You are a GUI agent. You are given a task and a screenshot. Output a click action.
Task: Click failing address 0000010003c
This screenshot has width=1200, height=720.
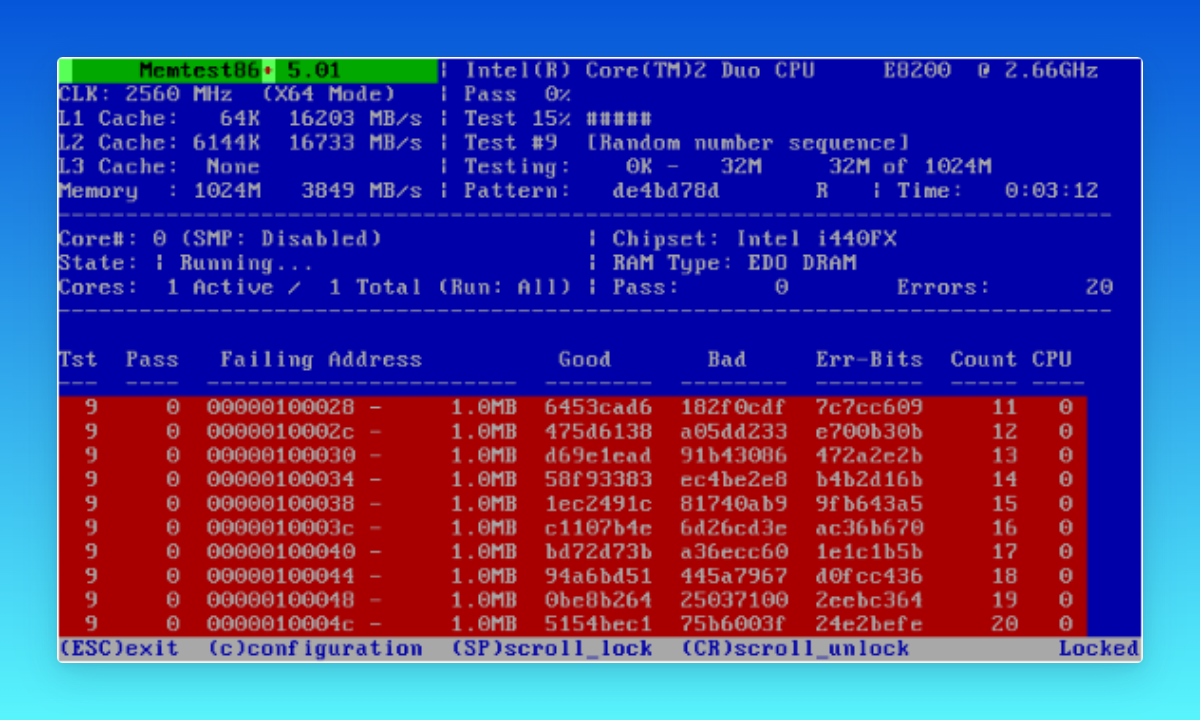(x=281, y=527)
